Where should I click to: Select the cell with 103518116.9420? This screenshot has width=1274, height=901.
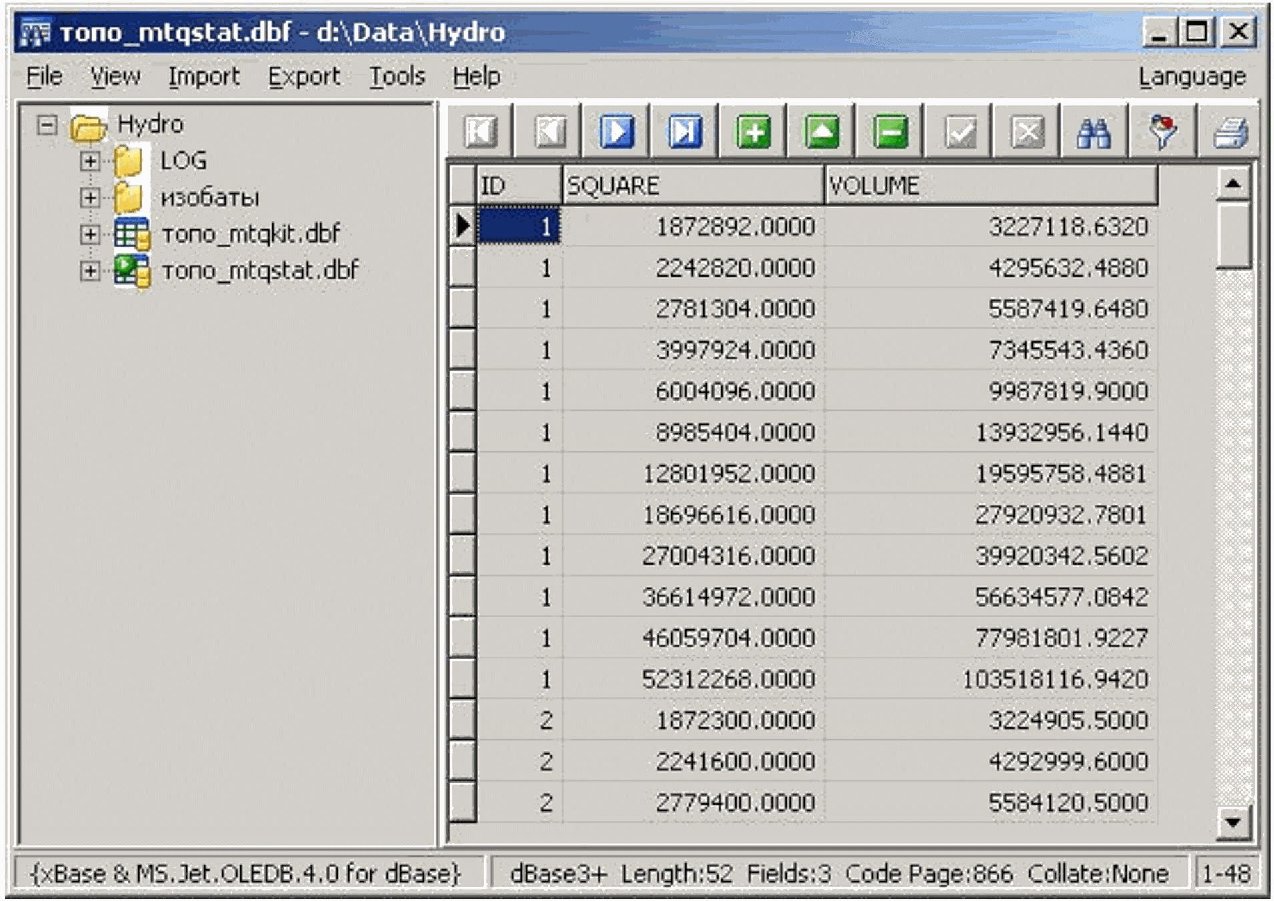pyautogui.click(x=1055, y=680)
